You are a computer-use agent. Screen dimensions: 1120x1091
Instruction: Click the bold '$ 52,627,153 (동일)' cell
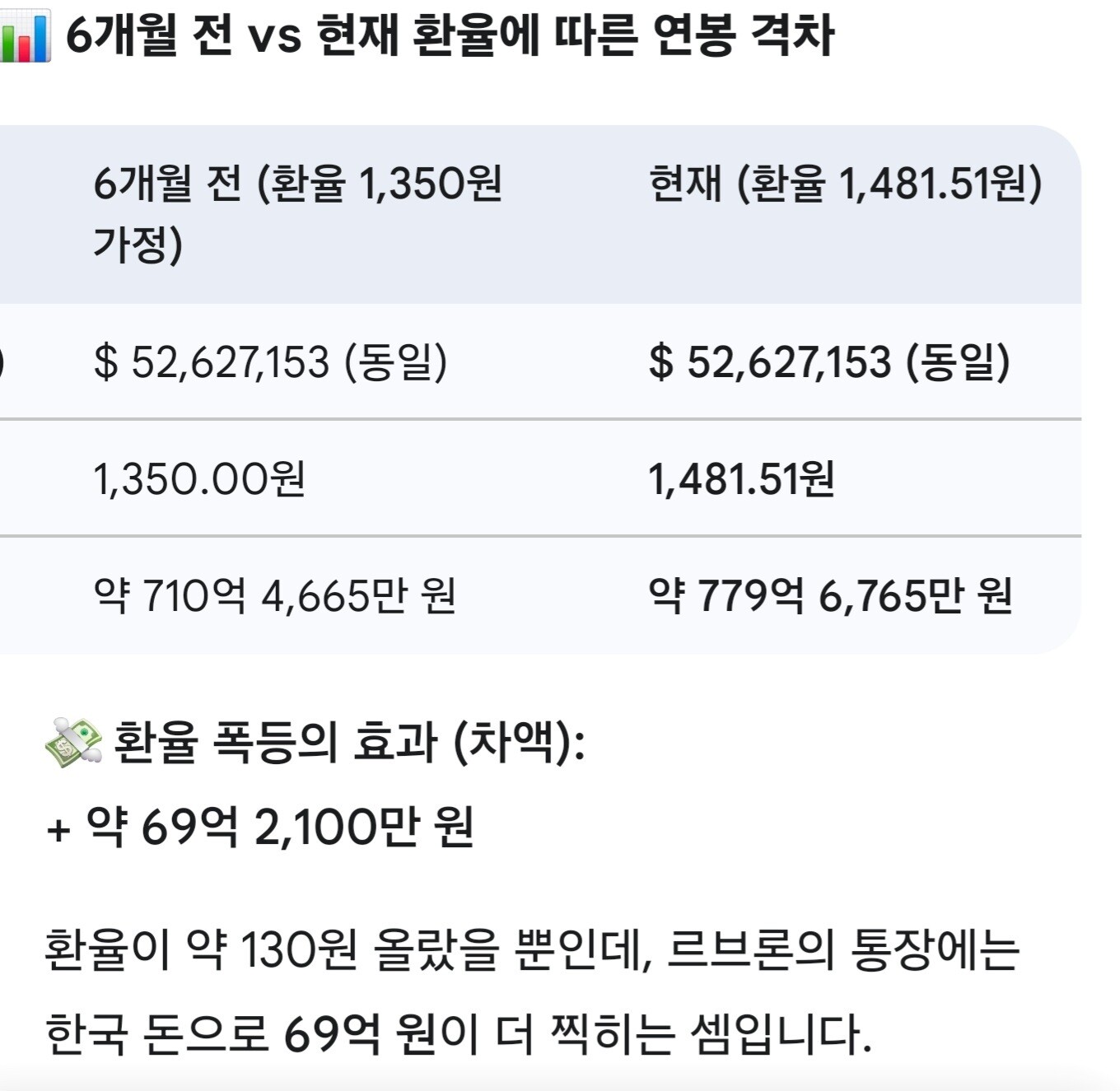(x=829, y=362)
